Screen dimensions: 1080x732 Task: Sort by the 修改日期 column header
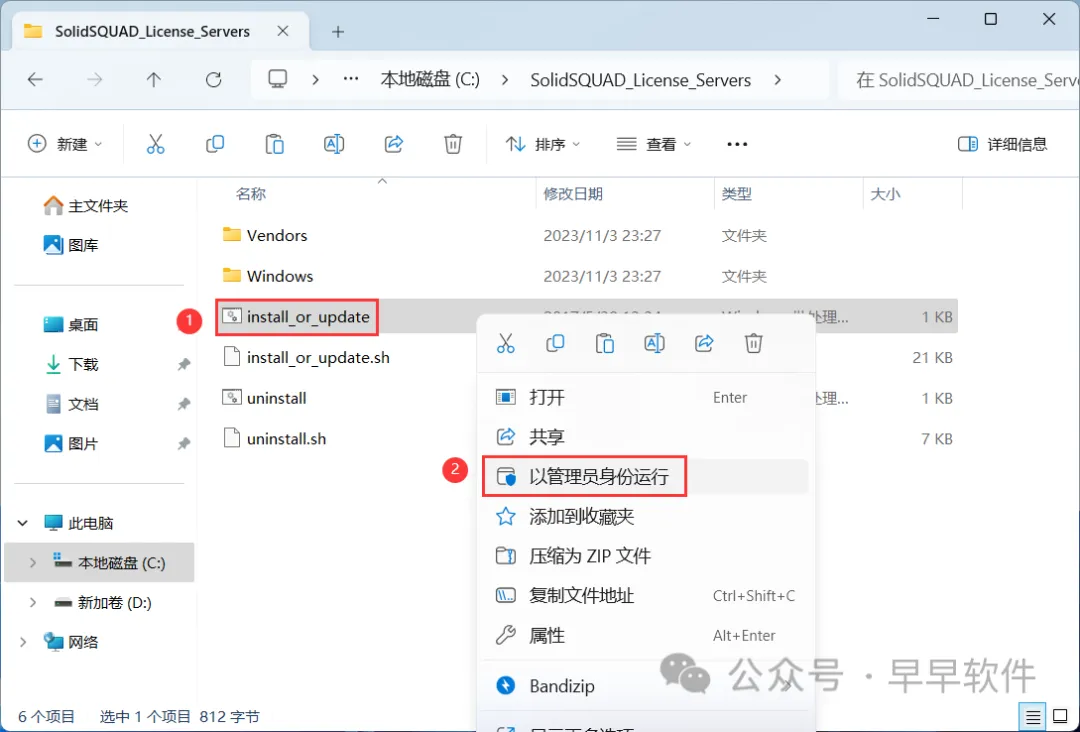(x=573, y=194)
